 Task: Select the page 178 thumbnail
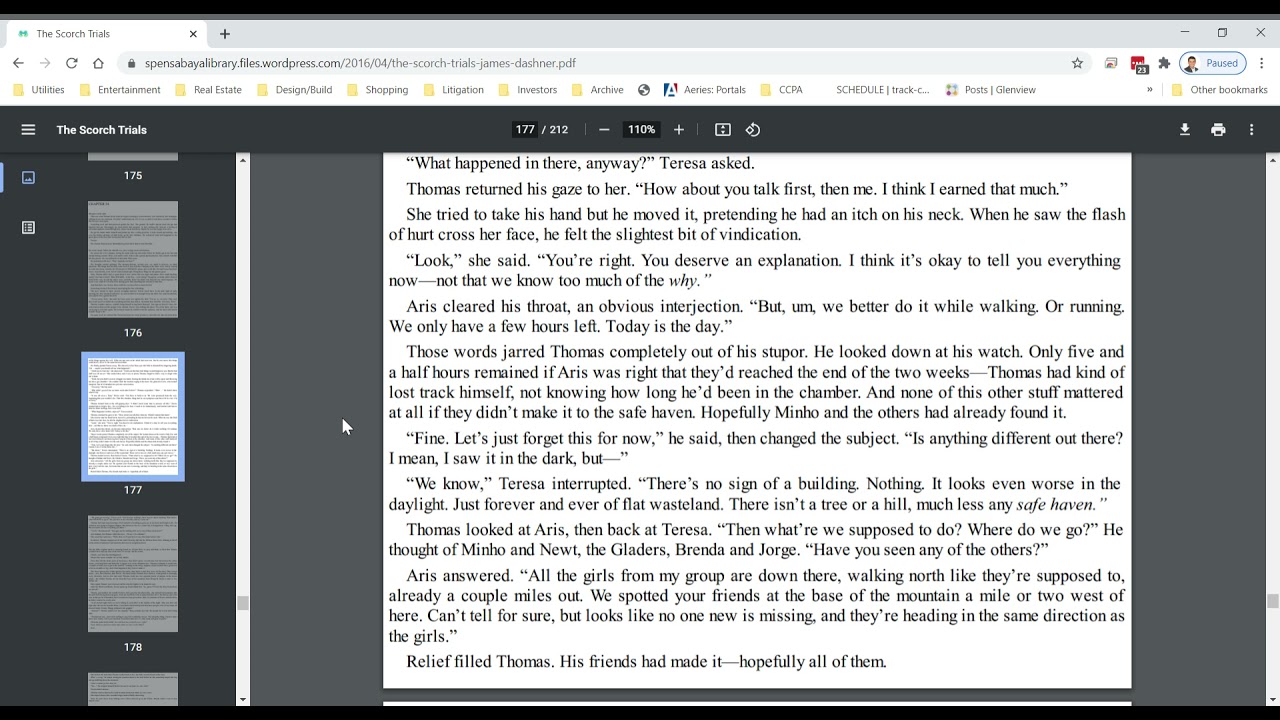pos(133,574)
